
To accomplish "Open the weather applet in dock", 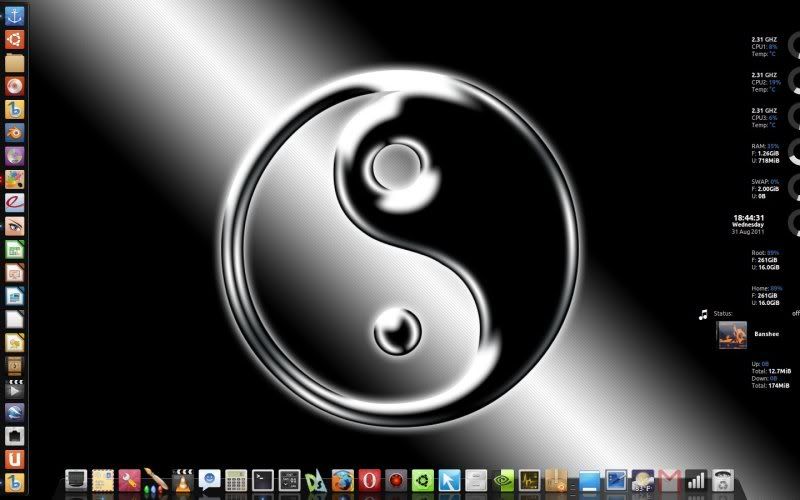I will click(x=643, y=481).
